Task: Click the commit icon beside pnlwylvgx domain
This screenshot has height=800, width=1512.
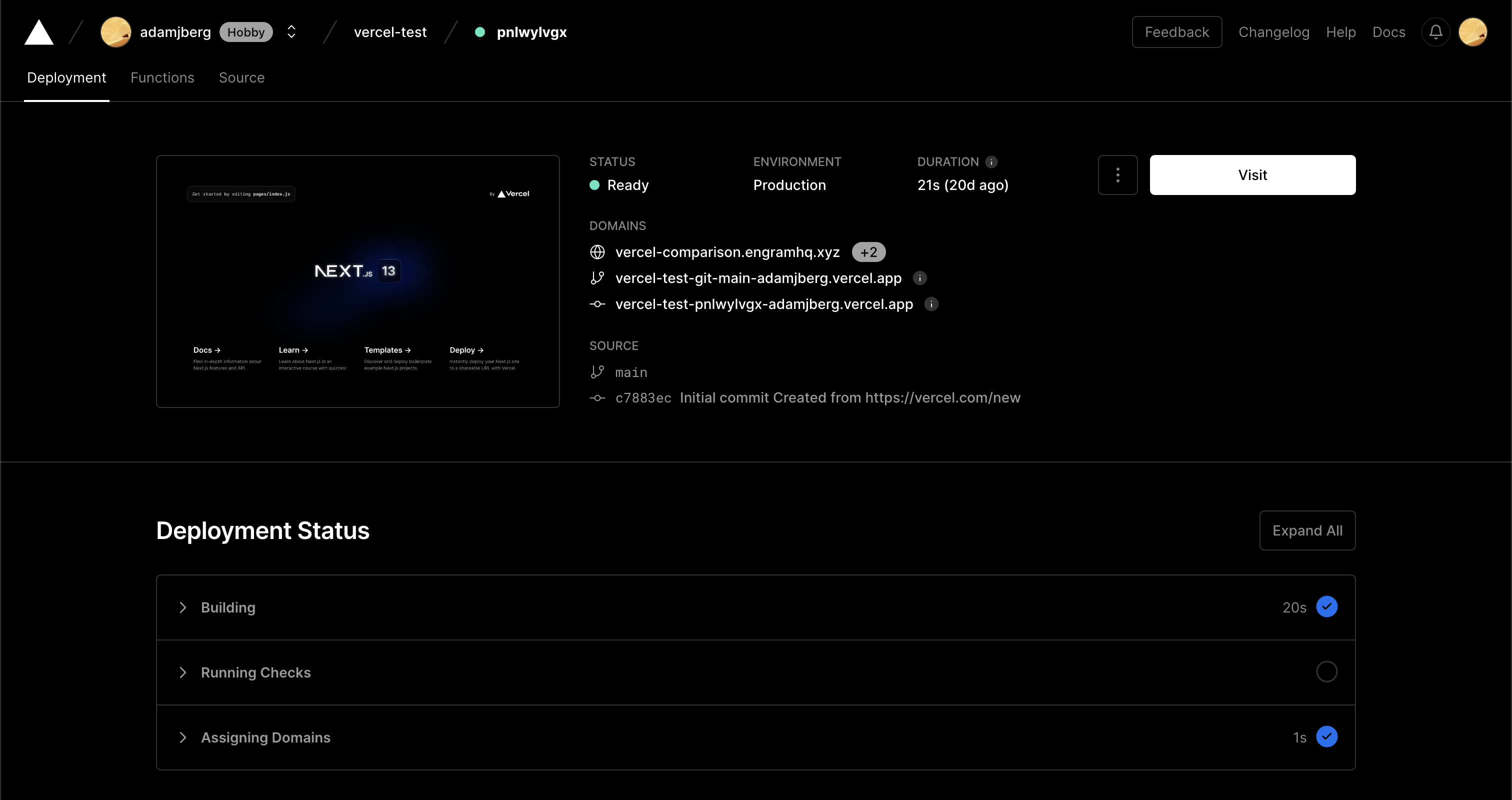Action: 597,304
